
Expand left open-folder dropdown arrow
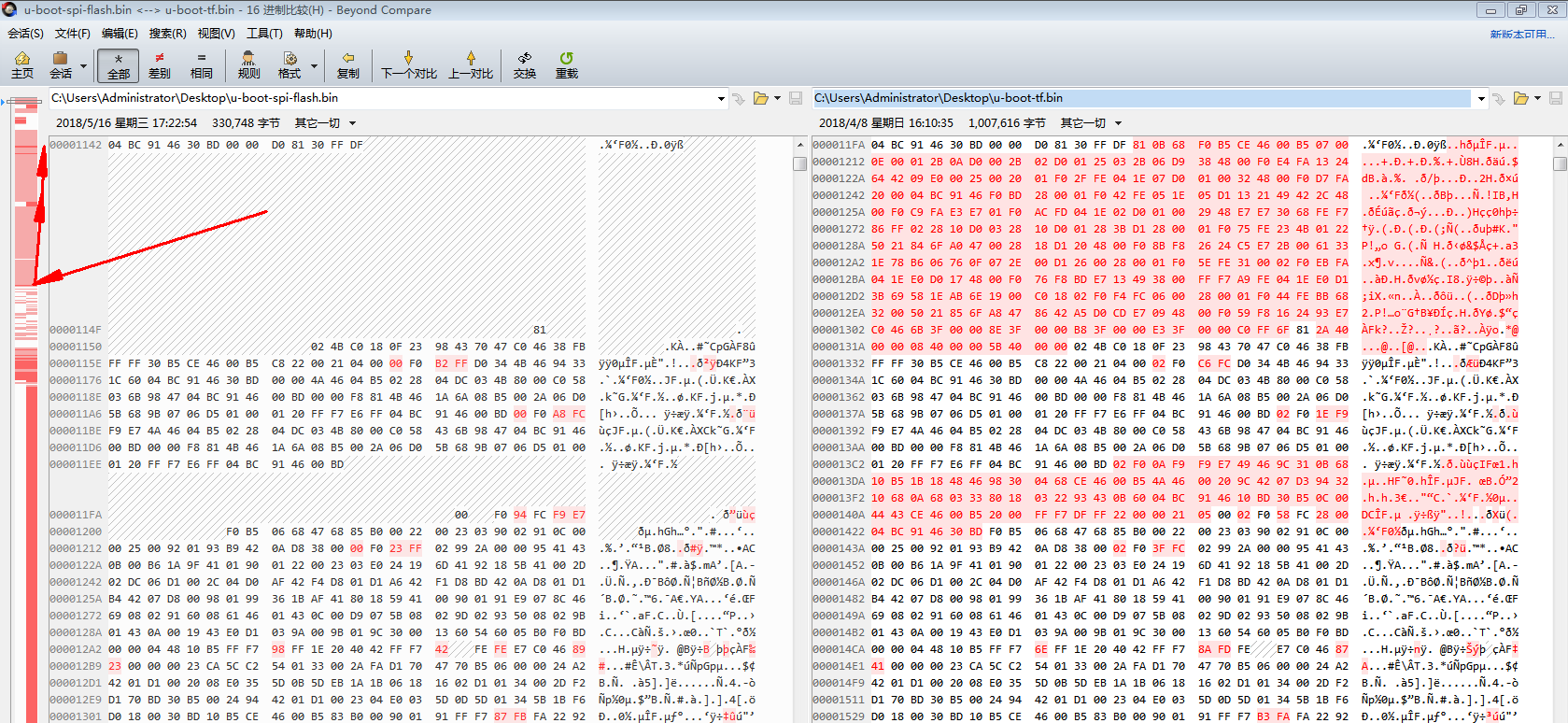click(x=777, y=98)
